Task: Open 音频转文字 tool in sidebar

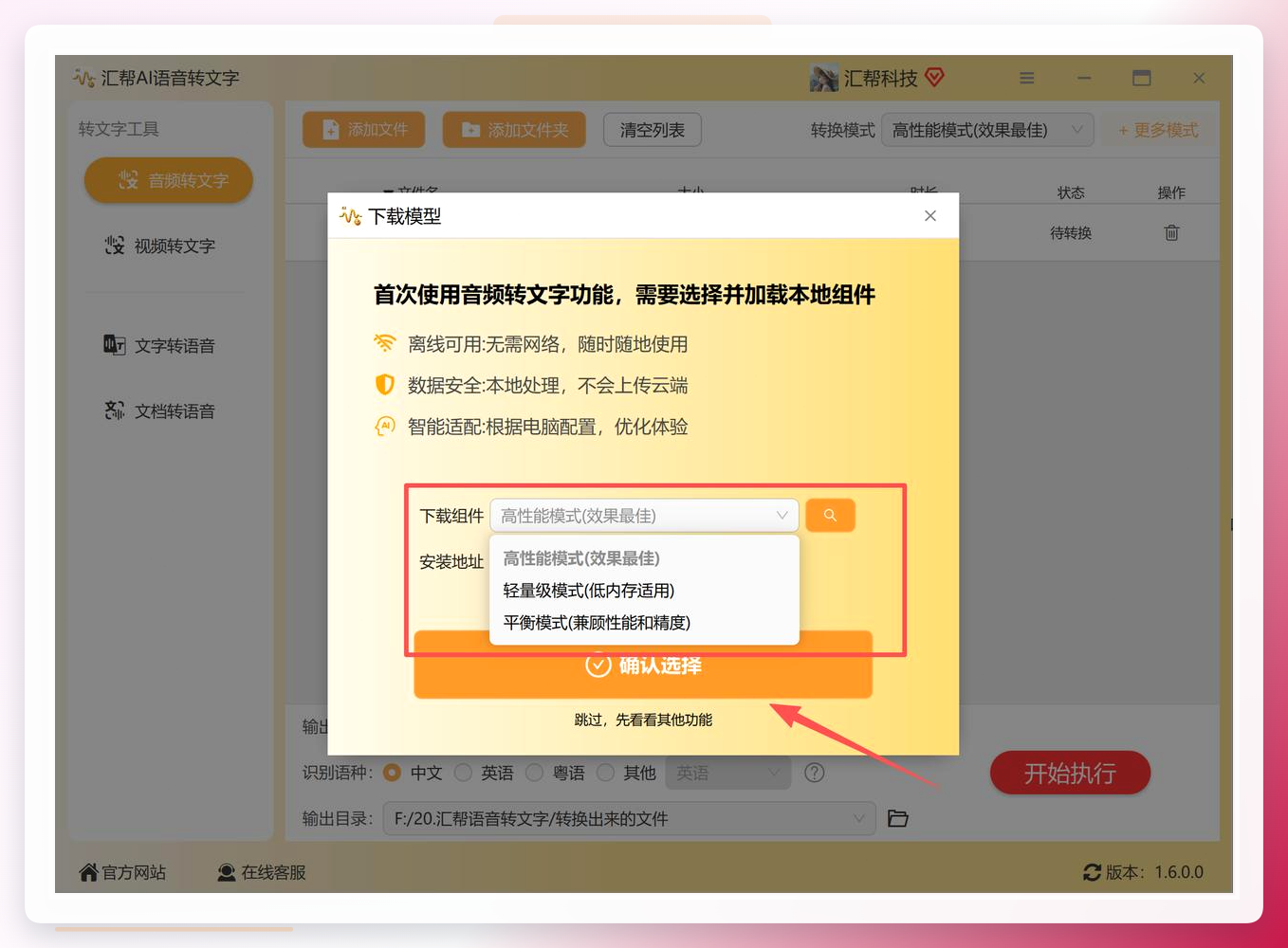Action: 169,180
